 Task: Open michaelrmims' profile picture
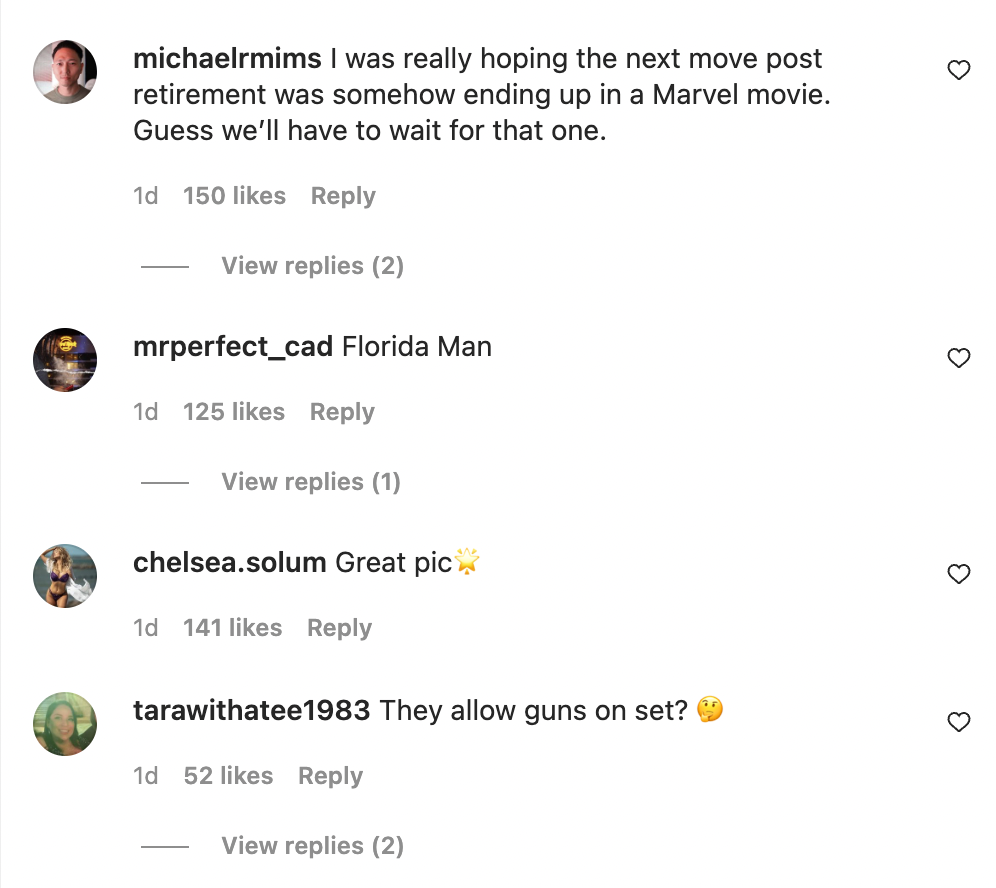click(x=64, y=72)
